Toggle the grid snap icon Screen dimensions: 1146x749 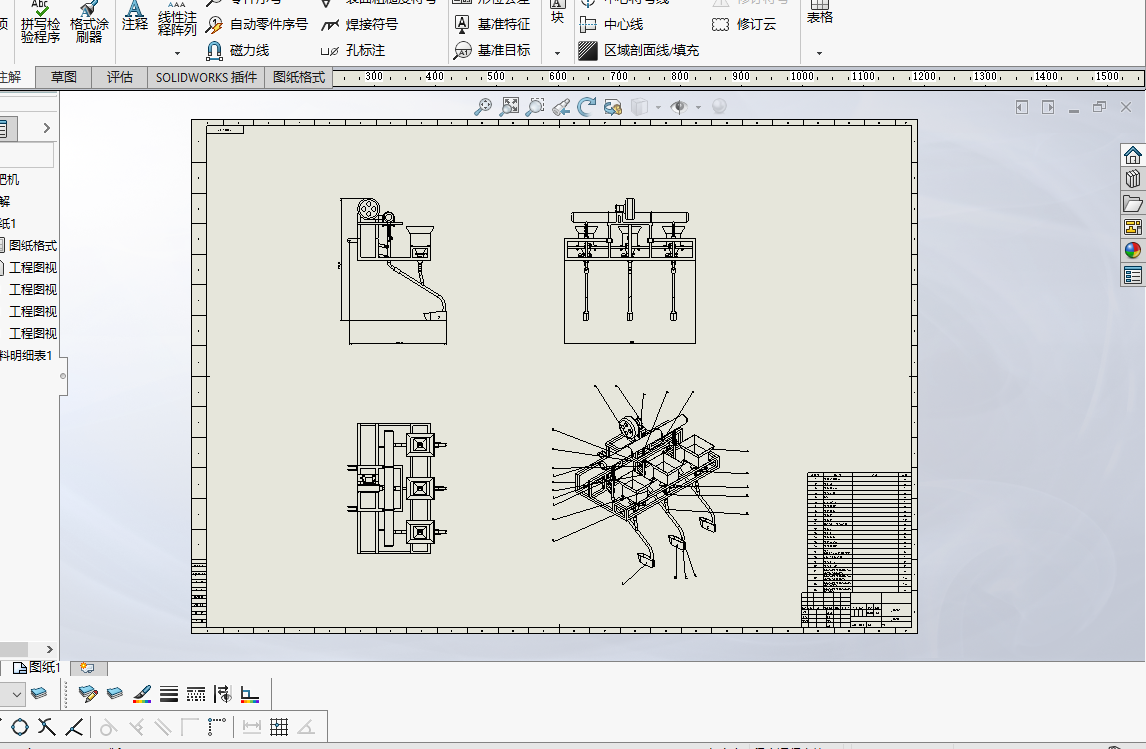click(278, 727)
